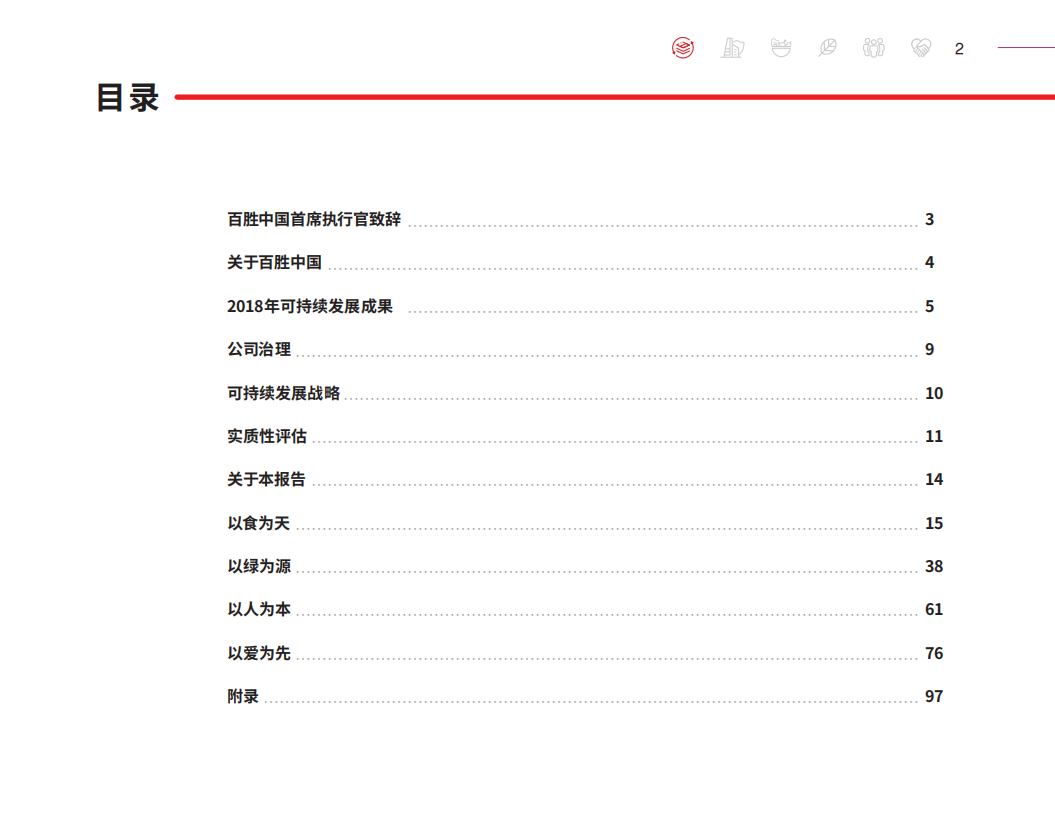Open the 附录 appendix on page 97
1055x815 pixels.
[x=241, y=696]
